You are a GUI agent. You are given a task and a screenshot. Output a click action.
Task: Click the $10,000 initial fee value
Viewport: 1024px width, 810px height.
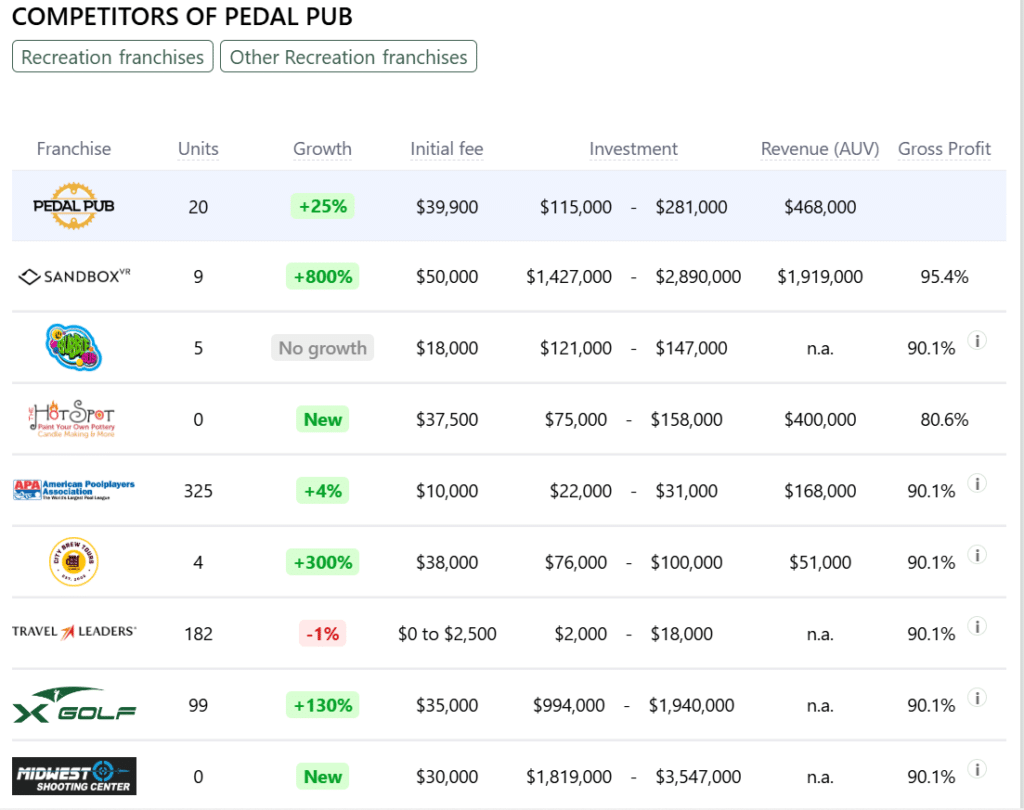pos(447,491)
